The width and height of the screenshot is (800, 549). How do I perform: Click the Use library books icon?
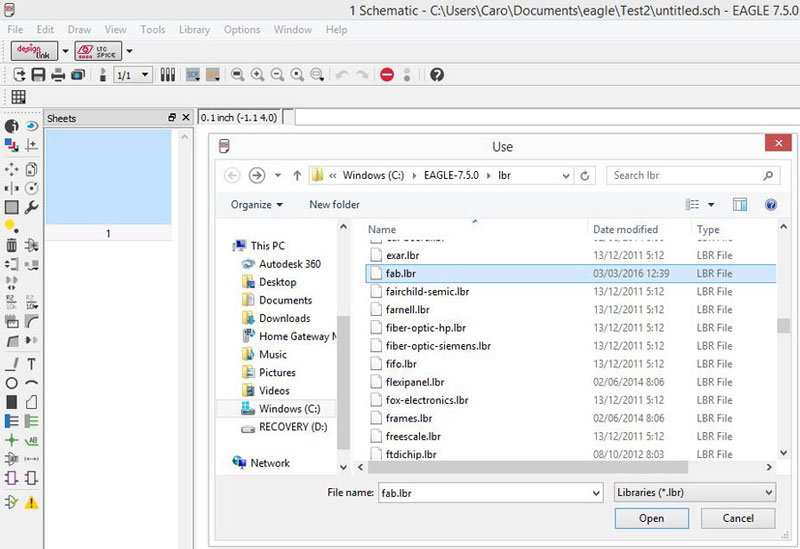coord(168,75)
